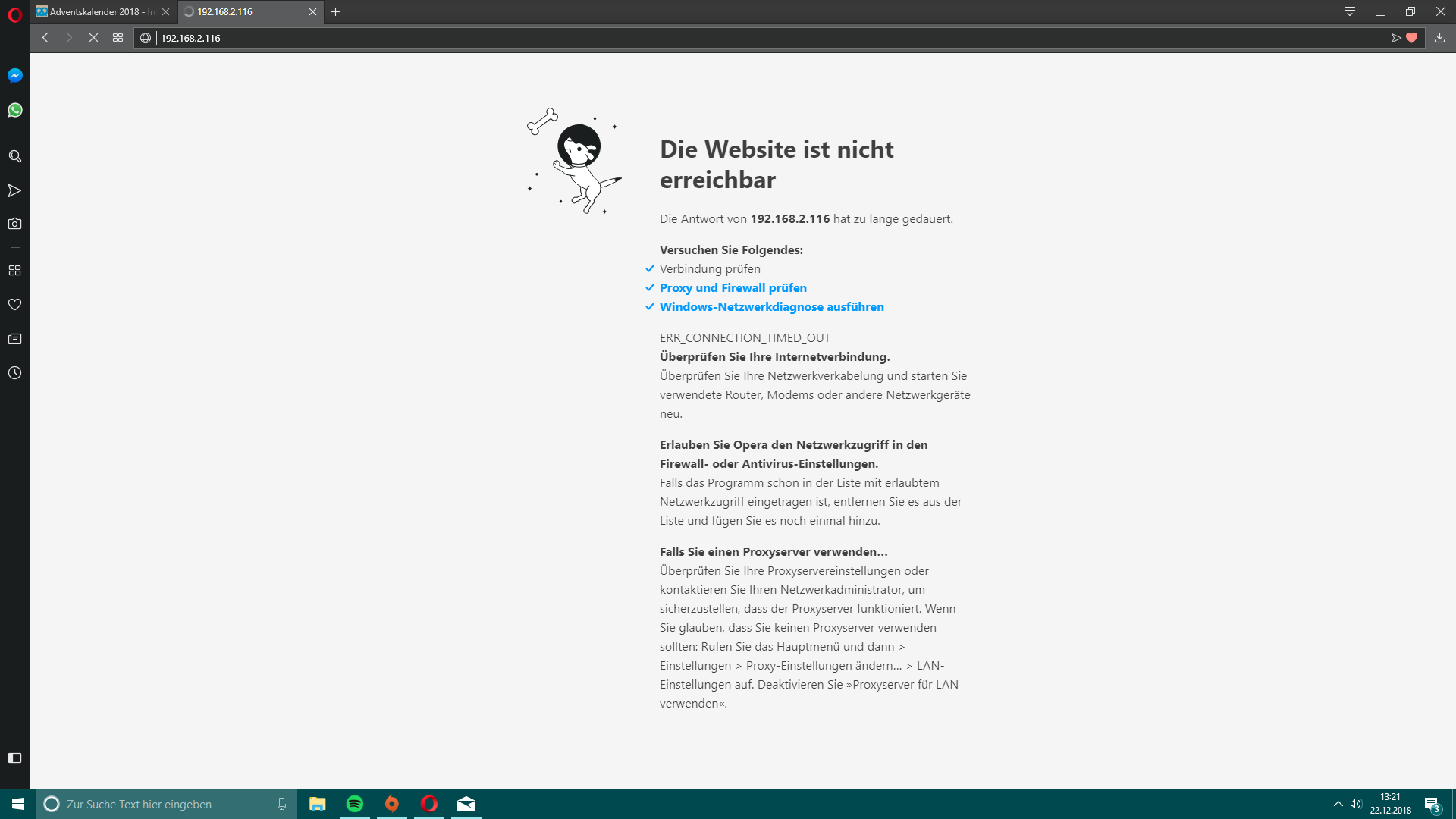The height and width of the screenshot is (819, 1456).
Task: Toggle the sidebar panel at the bottom left
Action: coord(15,758)
